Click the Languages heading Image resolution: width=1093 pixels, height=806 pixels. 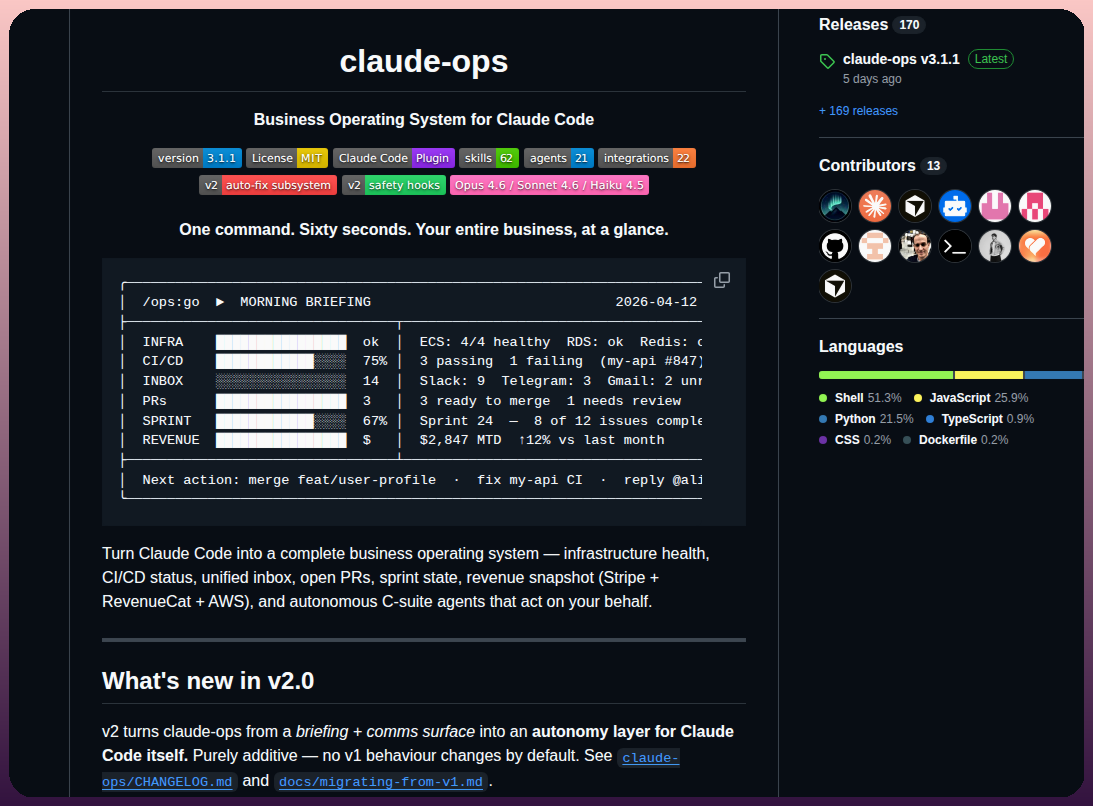[x=861, y=347]
